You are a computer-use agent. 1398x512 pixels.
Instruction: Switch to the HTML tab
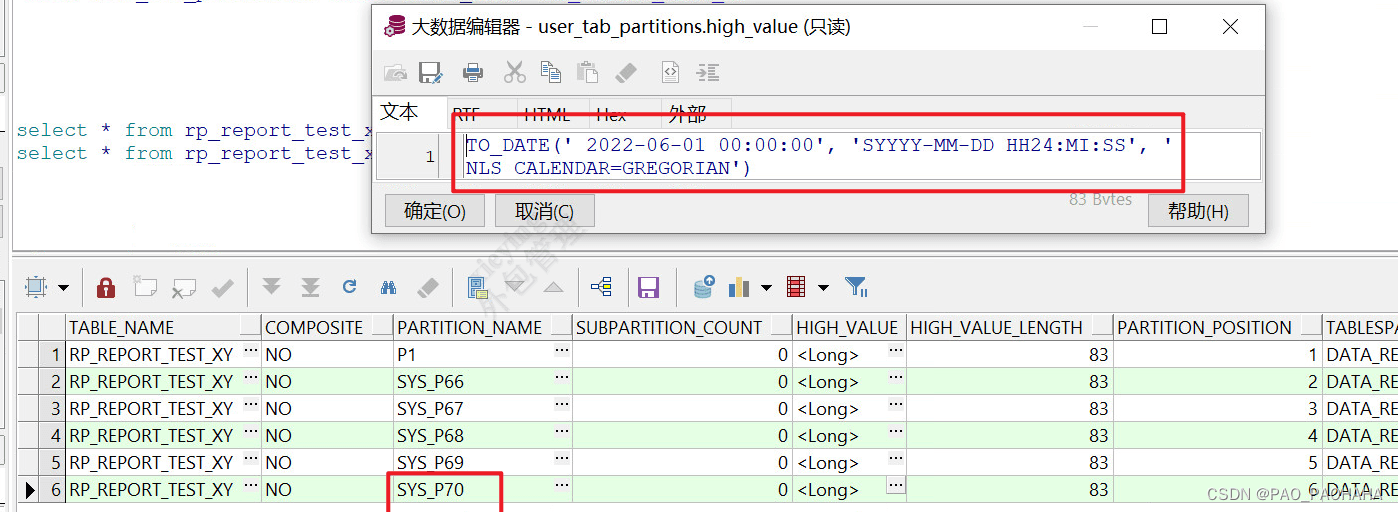click(547, 114)
